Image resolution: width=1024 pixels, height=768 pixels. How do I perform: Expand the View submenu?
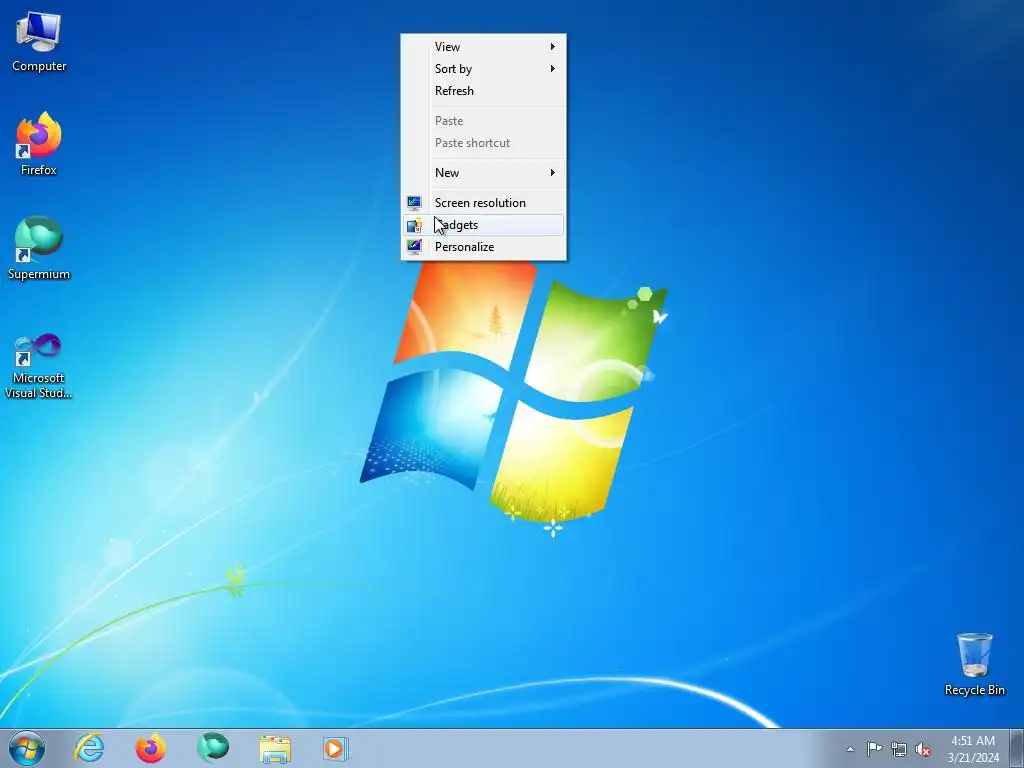pyautogui.click(x=483, y=46)
